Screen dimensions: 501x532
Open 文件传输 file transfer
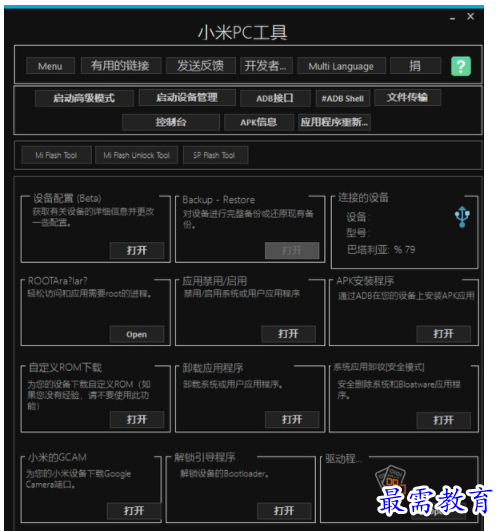click(407, 98)
